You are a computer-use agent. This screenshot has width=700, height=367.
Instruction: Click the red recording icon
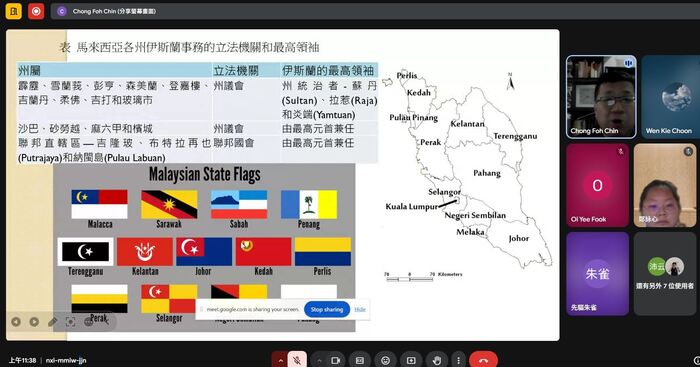coord(36,11)
